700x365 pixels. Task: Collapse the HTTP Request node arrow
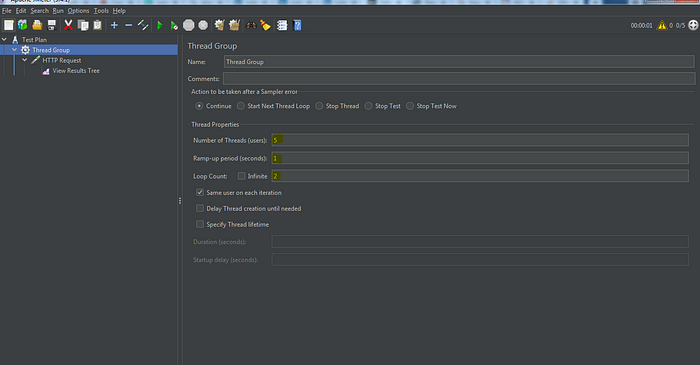click(x=25, y=60)
